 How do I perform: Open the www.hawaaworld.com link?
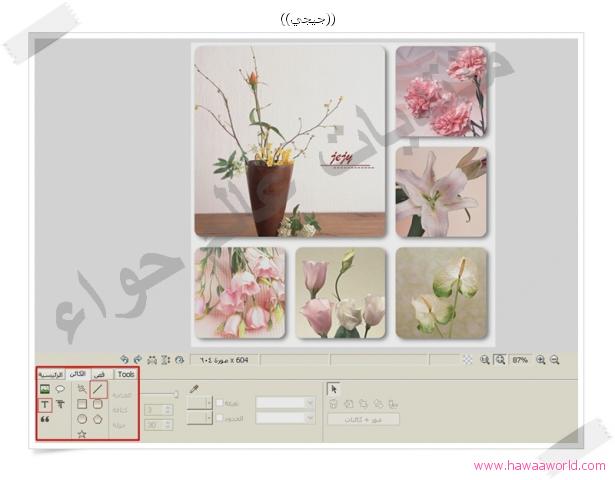coord(539,466)
